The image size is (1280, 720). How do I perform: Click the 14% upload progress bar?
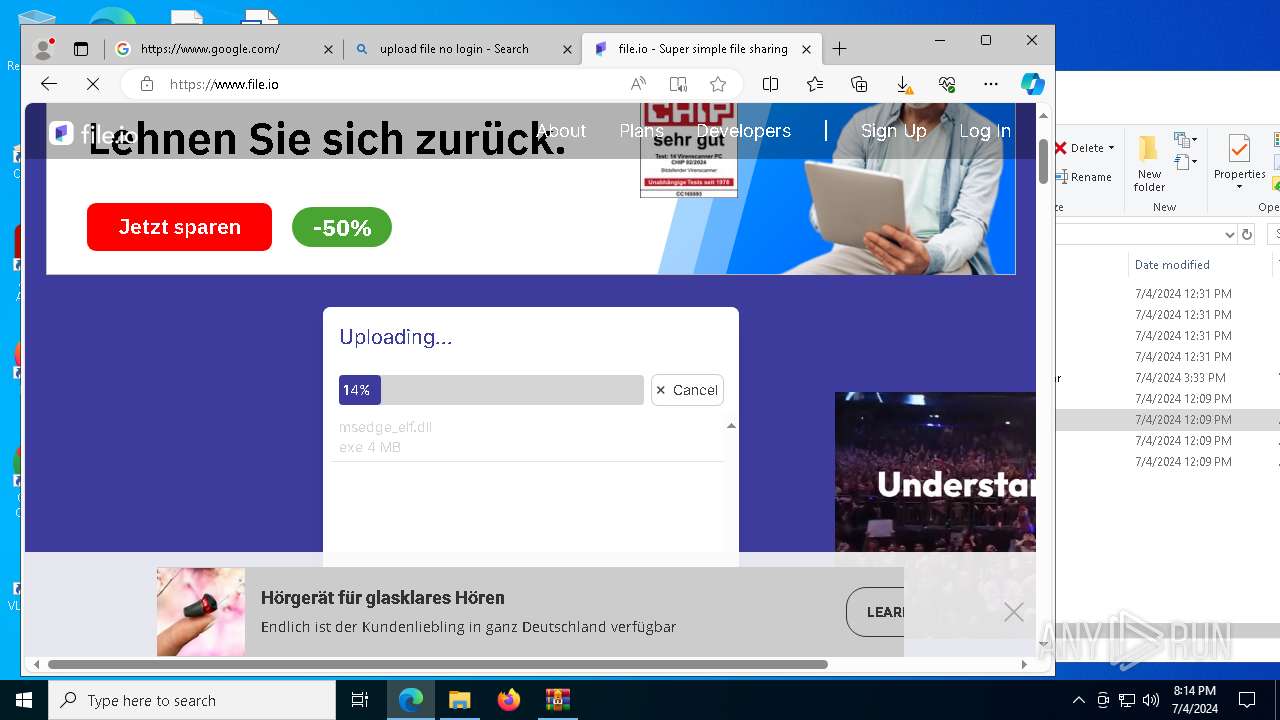click(x=491, y=390)
